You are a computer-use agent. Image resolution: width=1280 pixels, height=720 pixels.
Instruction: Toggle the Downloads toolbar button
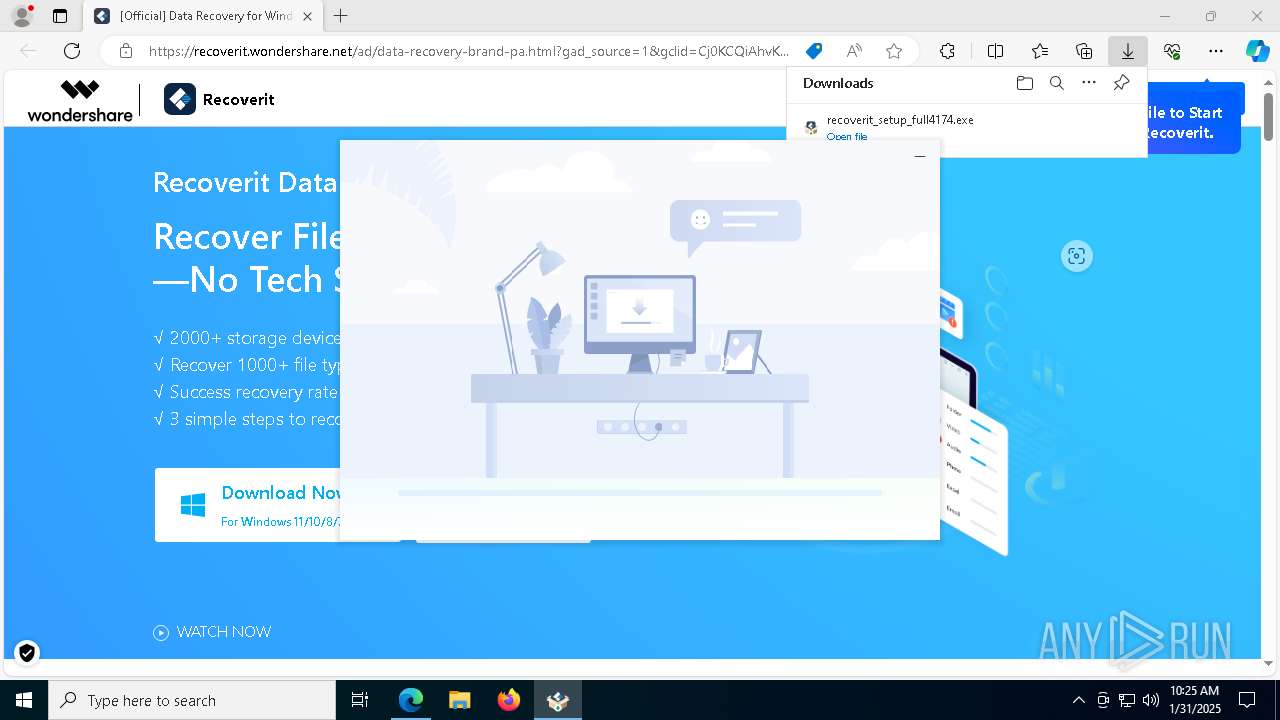1128,51
